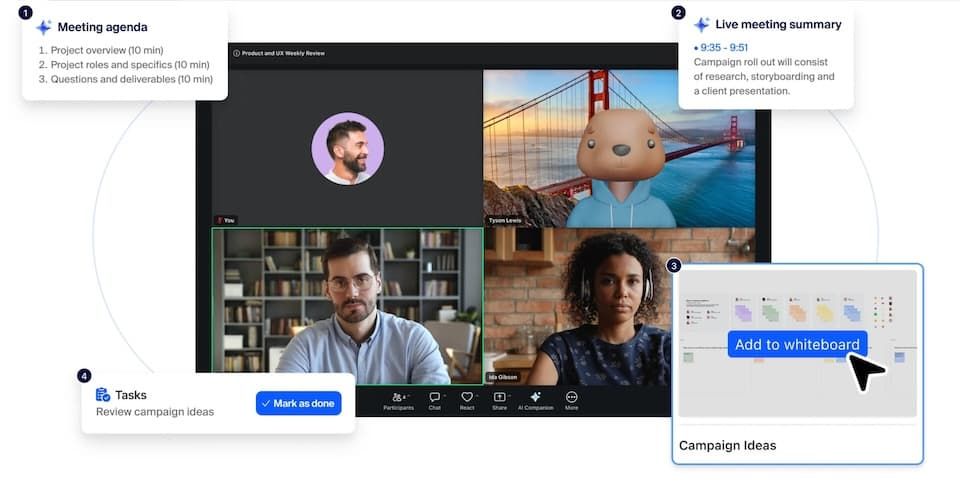Open the Participants panel
The width and height of the screenshot is (960, 492).
coord(398,401)
